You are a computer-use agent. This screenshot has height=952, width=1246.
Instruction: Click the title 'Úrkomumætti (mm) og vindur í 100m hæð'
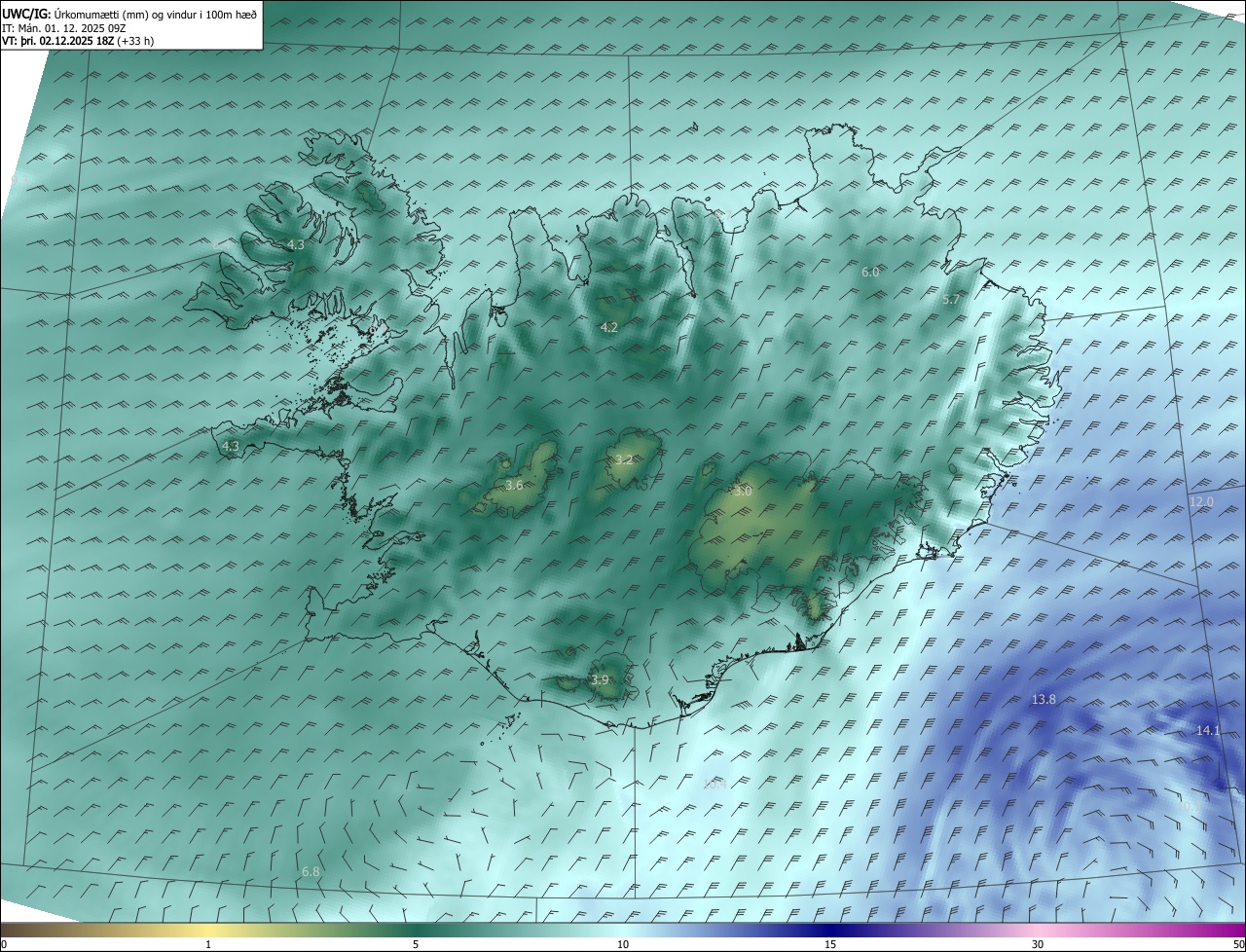coord(154,15)
